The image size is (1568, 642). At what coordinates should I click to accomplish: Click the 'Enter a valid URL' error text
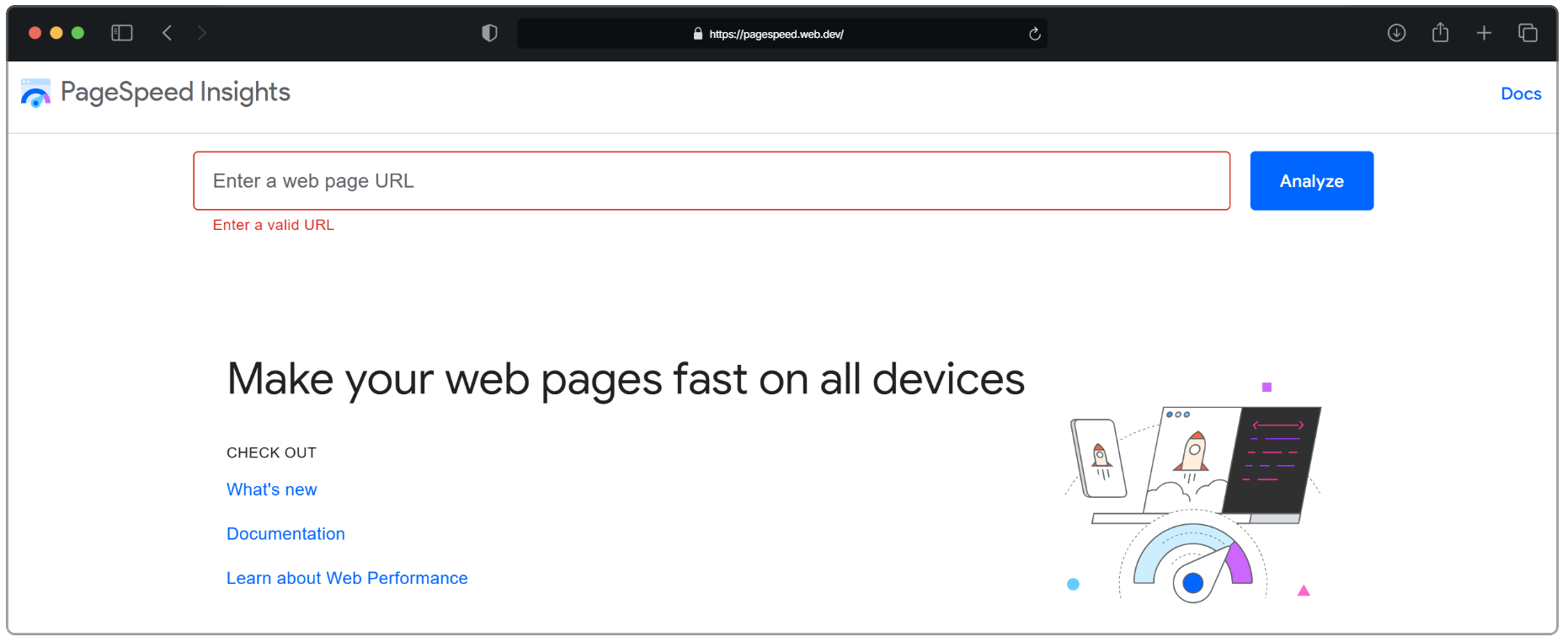(x=273, y=225)
